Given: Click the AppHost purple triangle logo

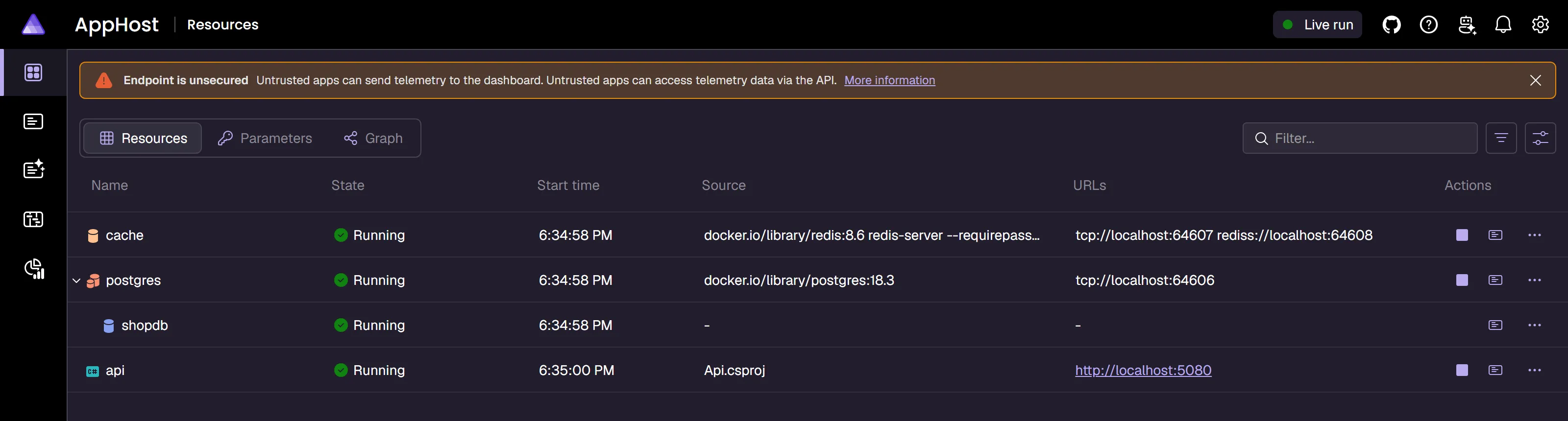Looking at the screenshot, I should [33, 24].
